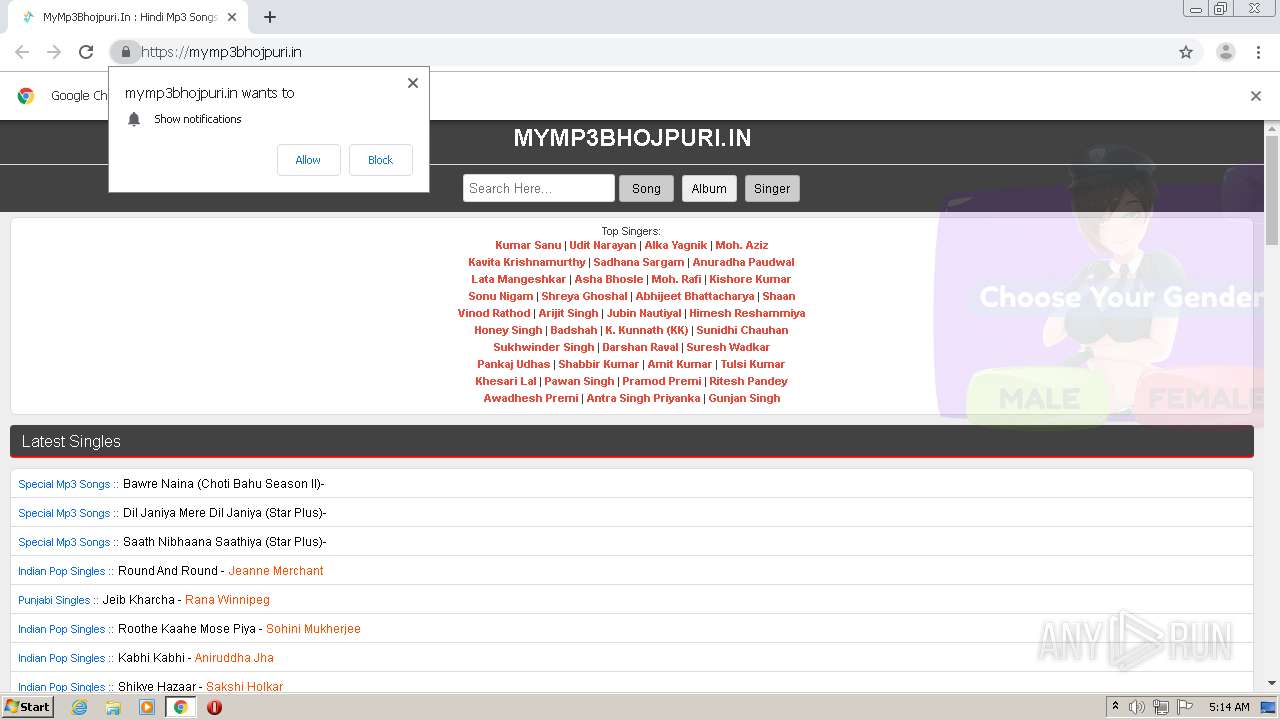Open the Sohini Mukherjee artist link
Viewport: 1280px width, 720px height.
(313, 629)
